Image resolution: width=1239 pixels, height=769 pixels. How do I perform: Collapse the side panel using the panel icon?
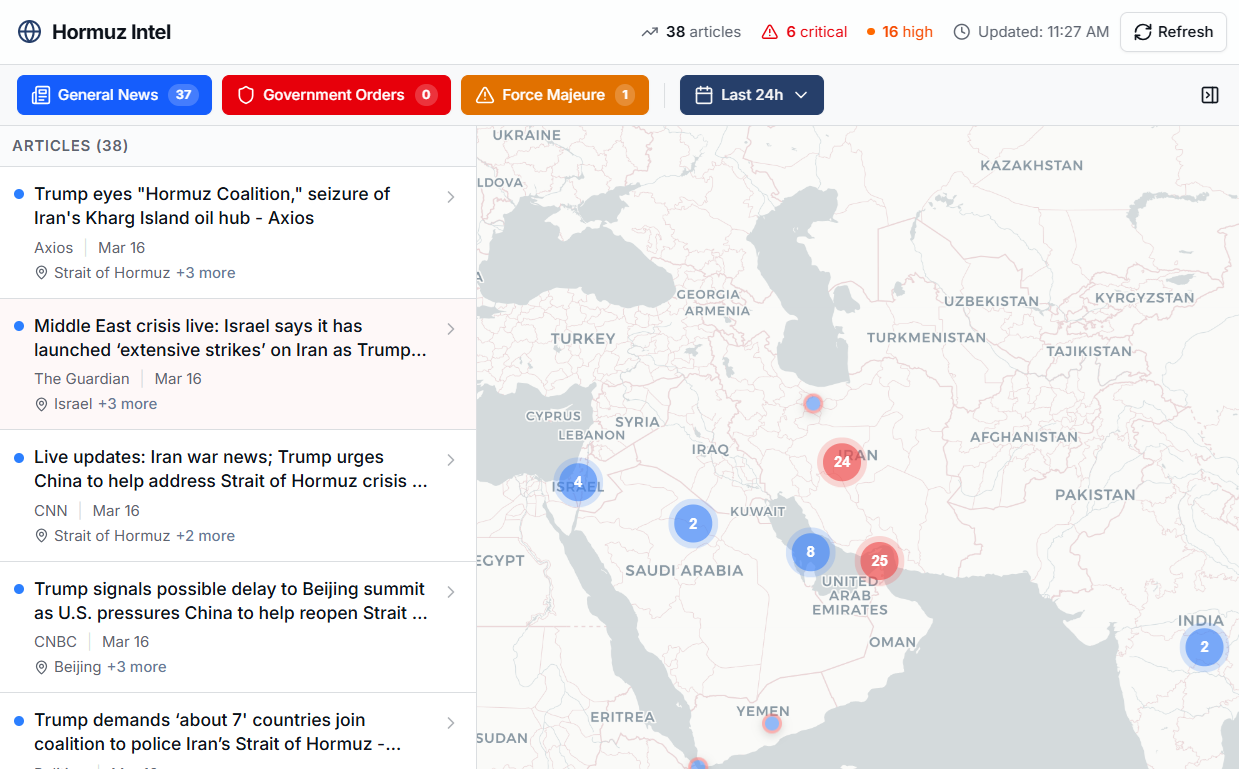[1210, 95]
